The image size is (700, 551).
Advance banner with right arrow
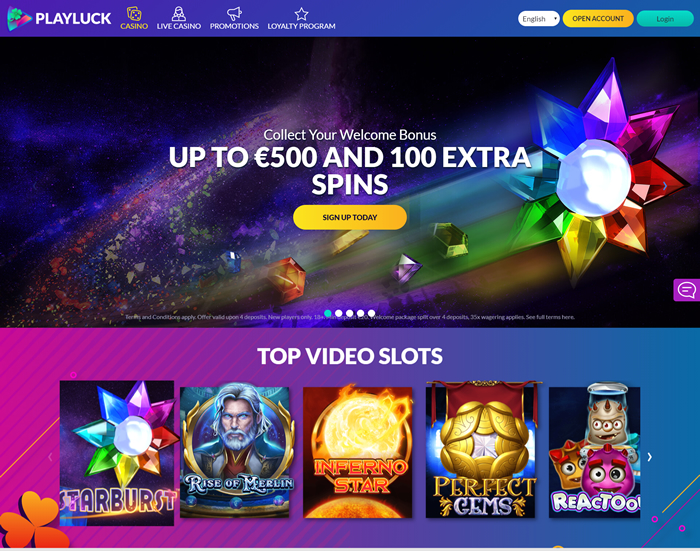tap(665, 186)
